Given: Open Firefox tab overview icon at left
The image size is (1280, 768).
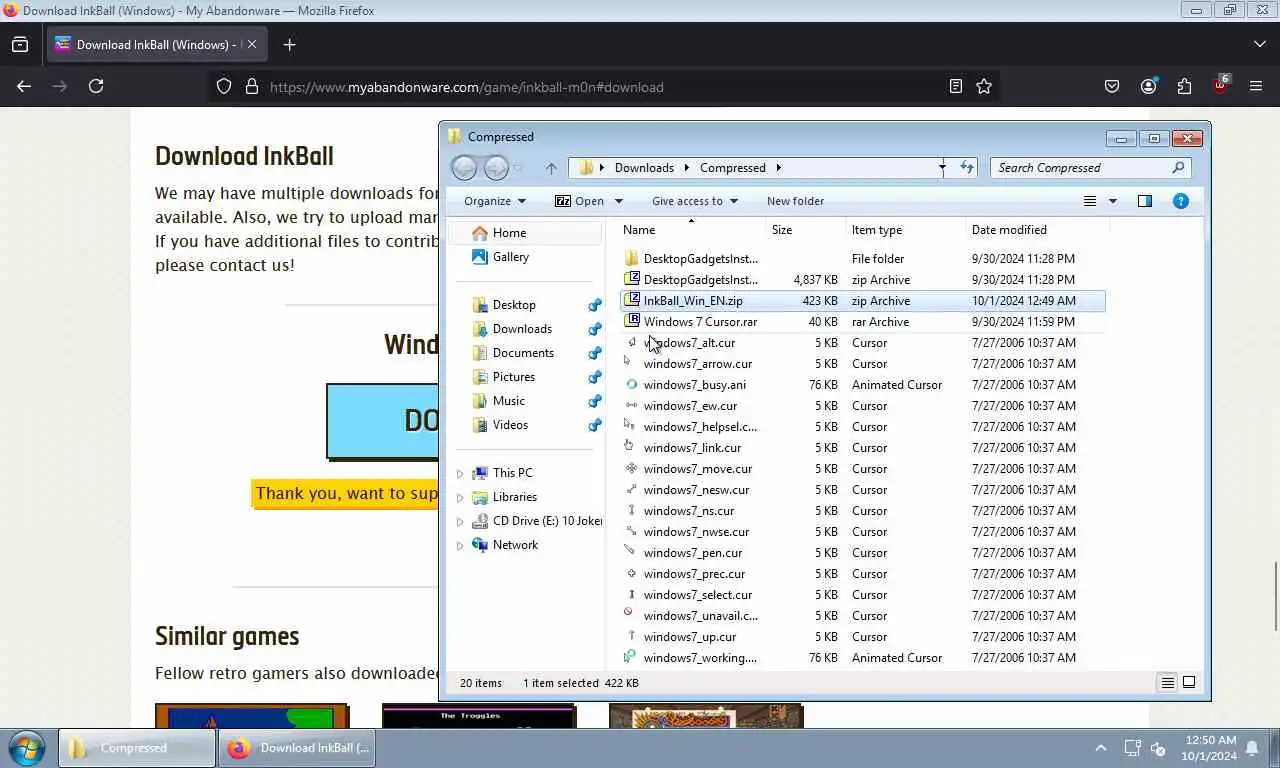Looking at the screenshot, I should coord(20,45).
